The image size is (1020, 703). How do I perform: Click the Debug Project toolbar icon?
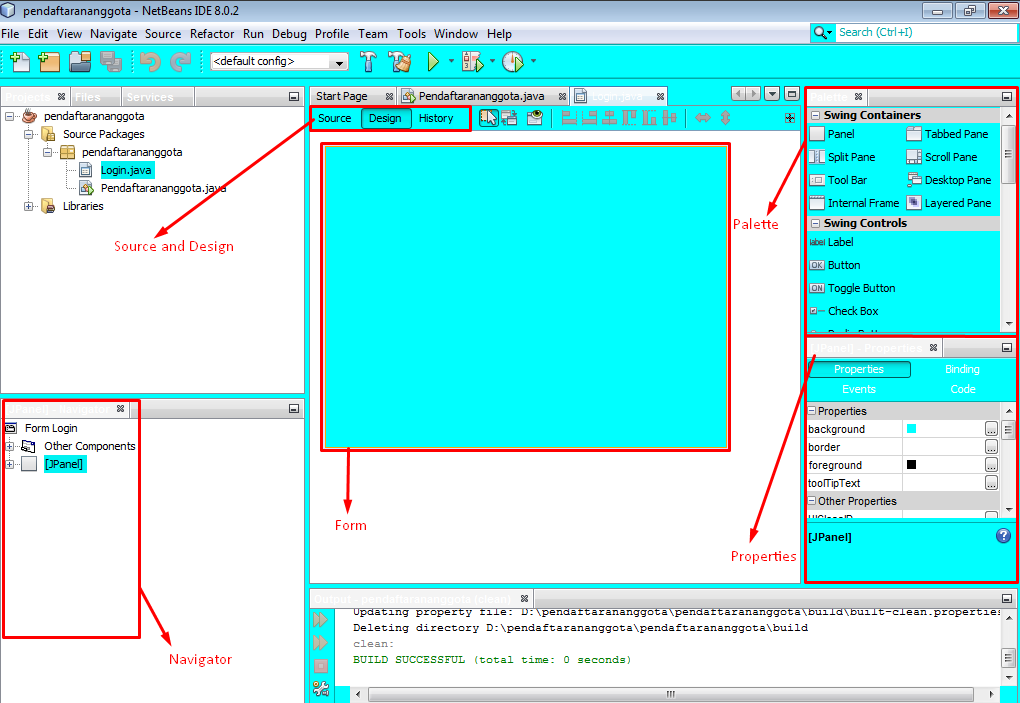(x=473, y=62)
